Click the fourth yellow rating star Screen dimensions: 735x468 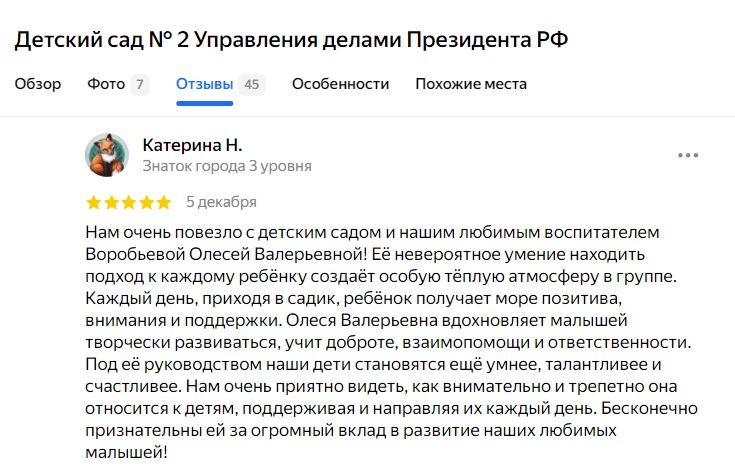tap(146, 203)
